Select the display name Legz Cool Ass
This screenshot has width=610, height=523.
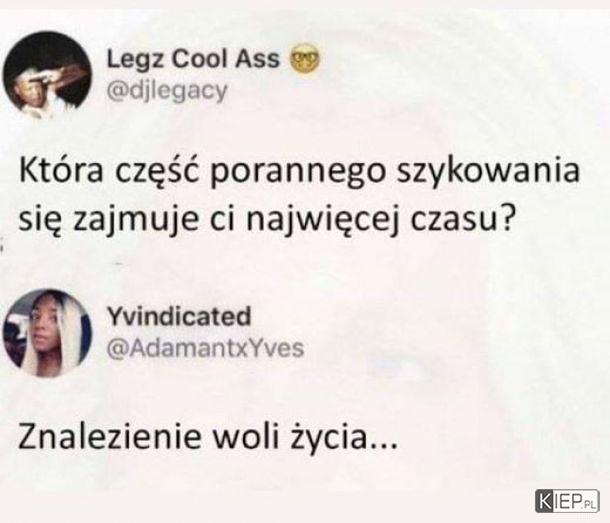click(x=193, y=59)
